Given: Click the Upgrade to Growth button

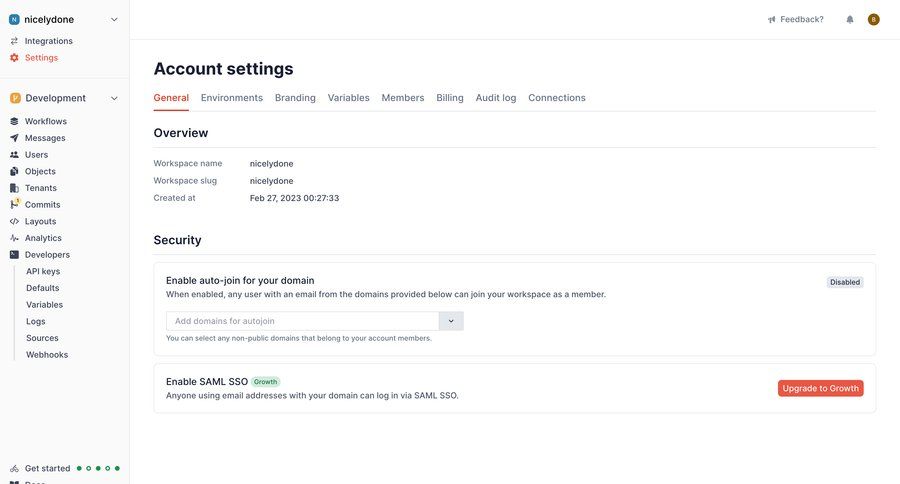Looking at the screenshot, I should click(821, 389).
